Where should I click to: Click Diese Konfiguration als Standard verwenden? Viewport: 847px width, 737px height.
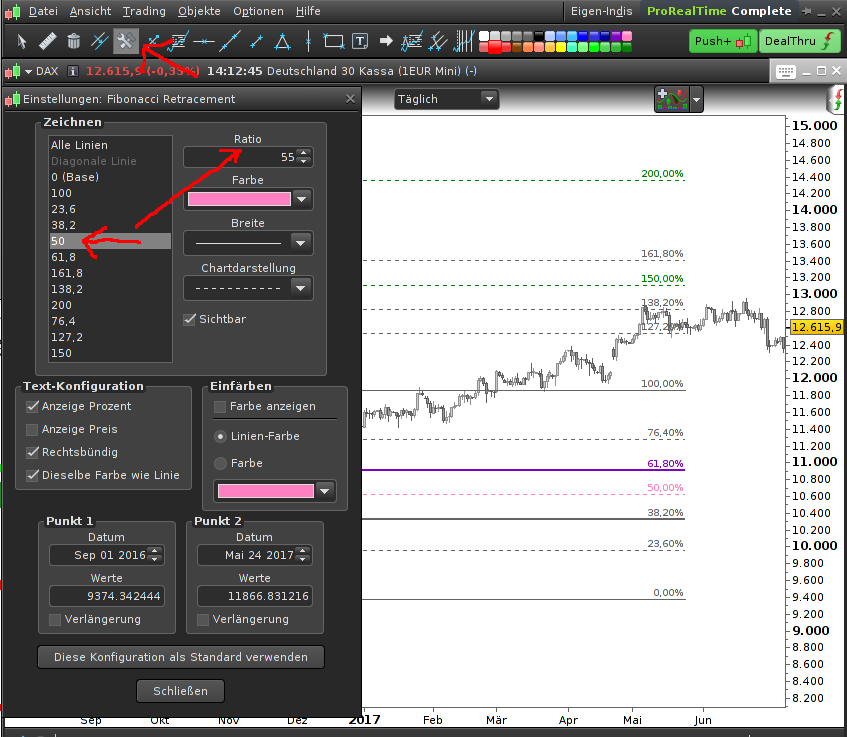pos(181,657)
